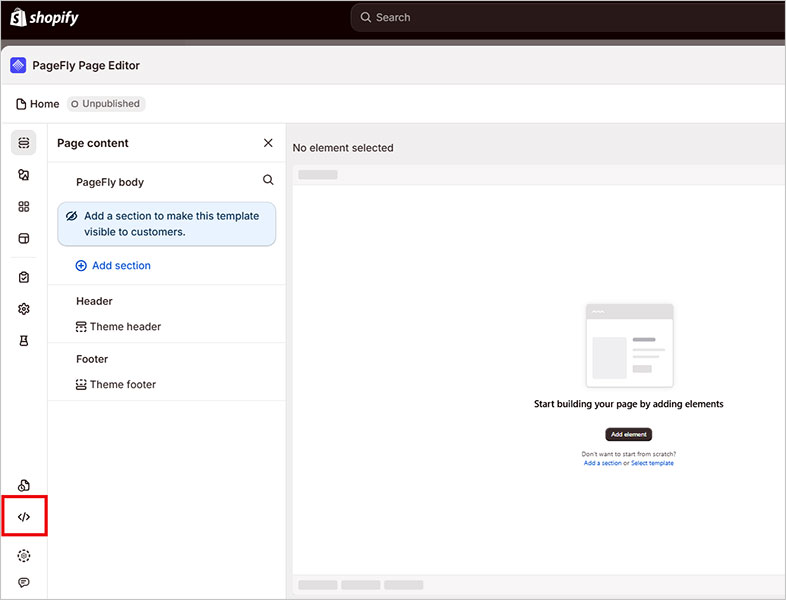786x600 pixels.
Task: Open the media and shapes sidebar icon
Action: [24, 175]
